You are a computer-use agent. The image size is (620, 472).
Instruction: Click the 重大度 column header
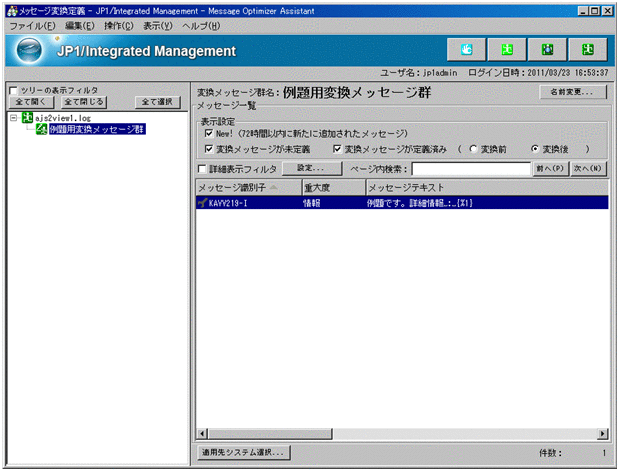[330, 187]
